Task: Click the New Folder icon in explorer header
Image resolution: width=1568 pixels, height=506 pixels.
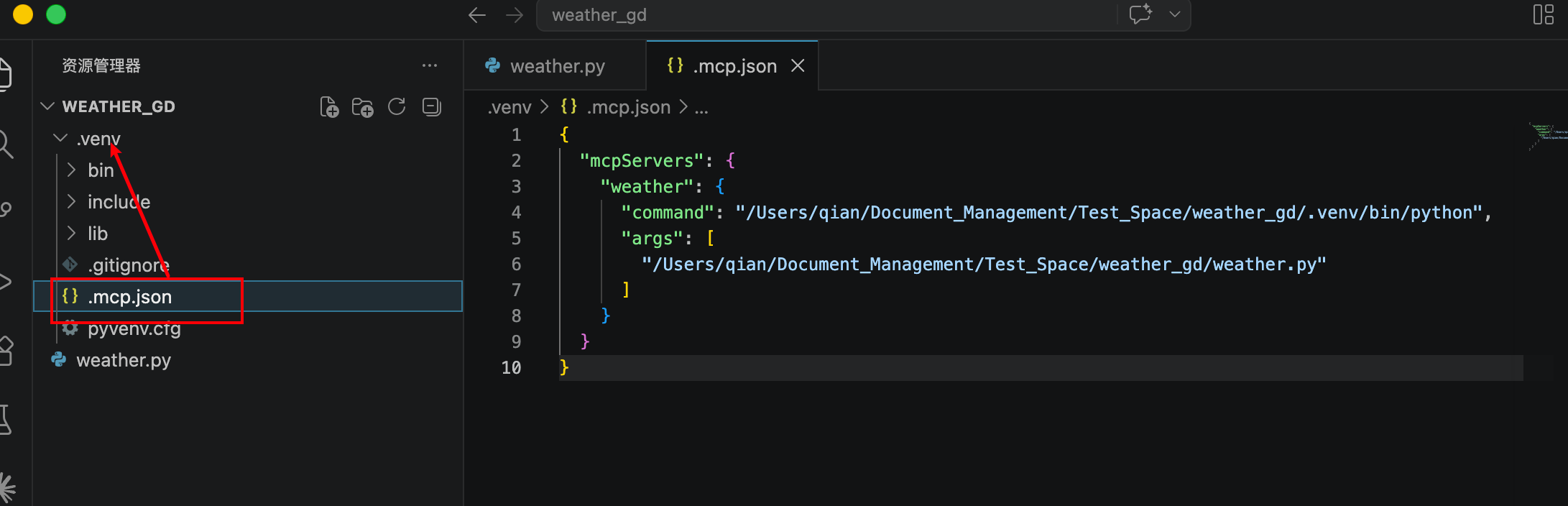Action: click(362, 107)
